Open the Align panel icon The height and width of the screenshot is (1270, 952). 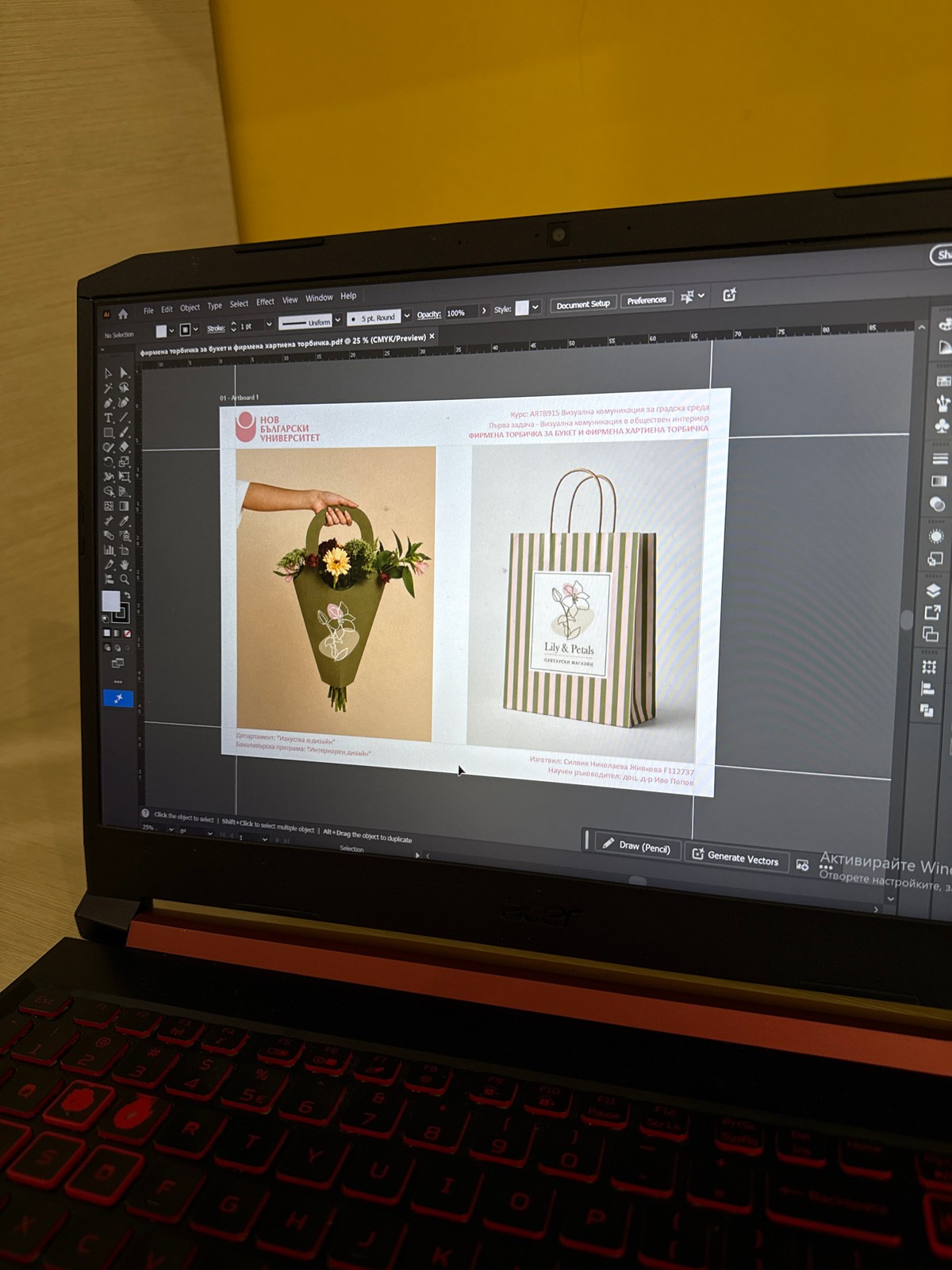coord(928,689)
